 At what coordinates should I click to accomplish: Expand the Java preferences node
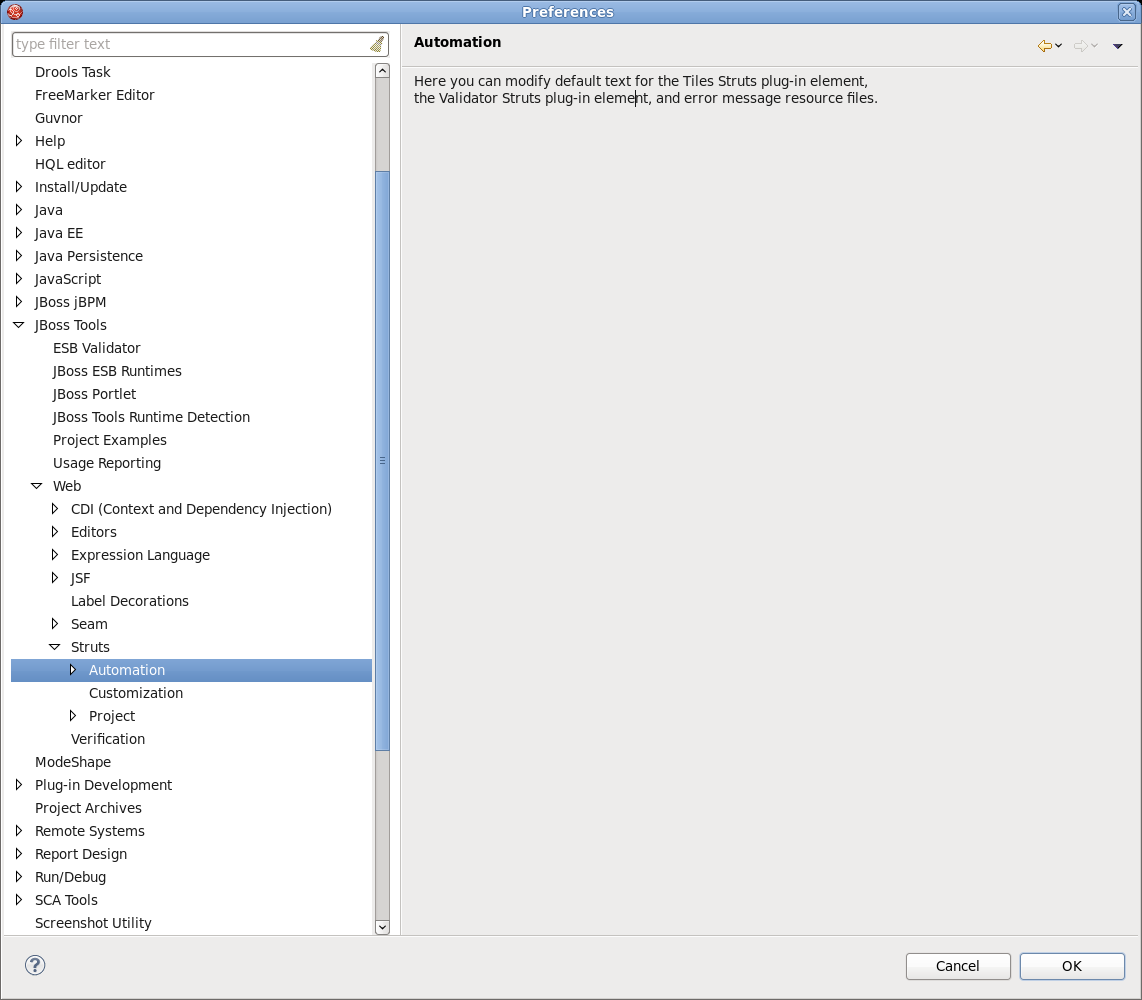(19, 210)
